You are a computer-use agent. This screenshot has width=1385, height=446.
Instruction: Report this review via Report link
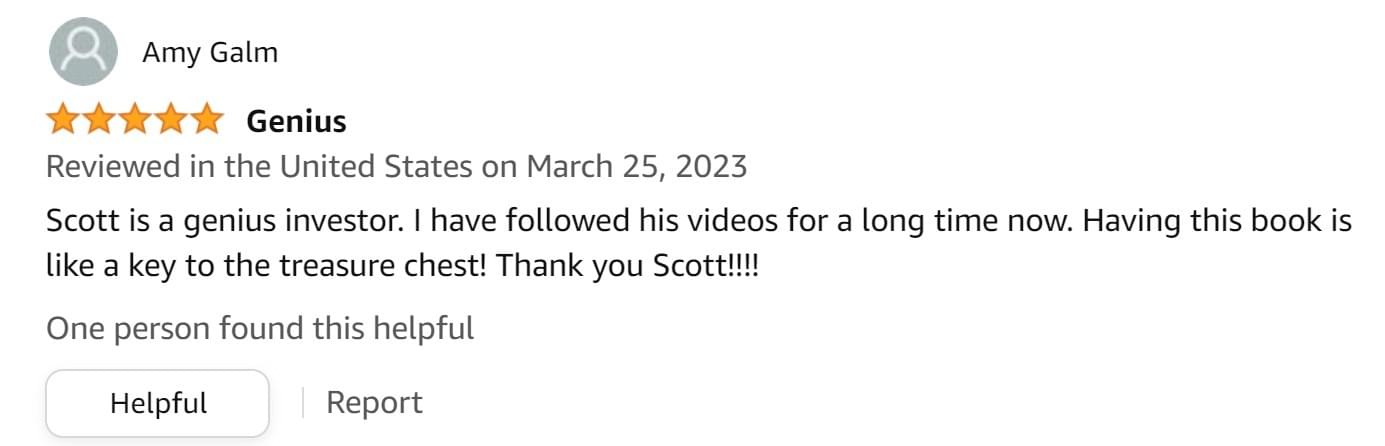(x=374, y=403)
